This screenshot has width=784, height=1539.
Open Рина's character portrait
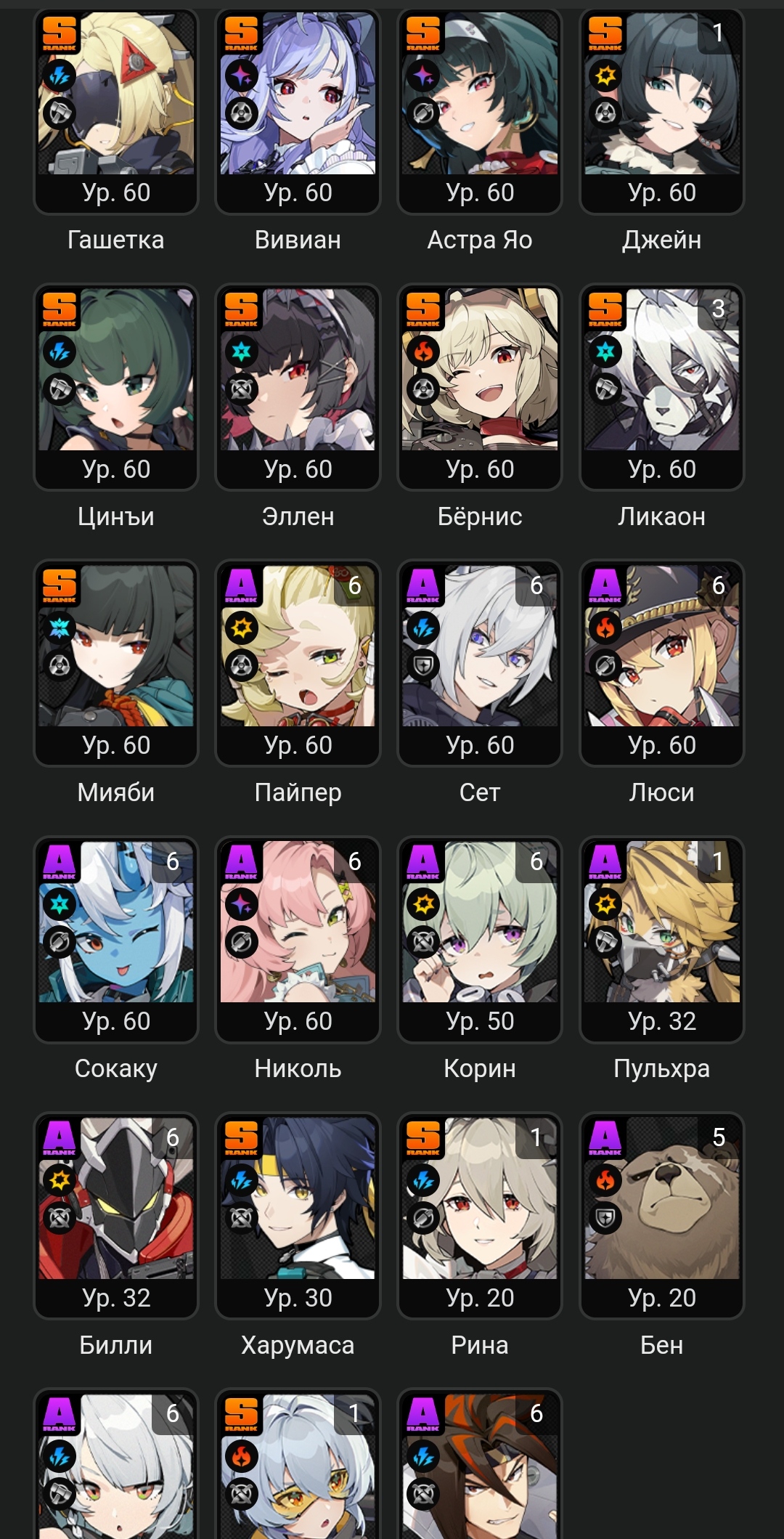pos(480,1198)
